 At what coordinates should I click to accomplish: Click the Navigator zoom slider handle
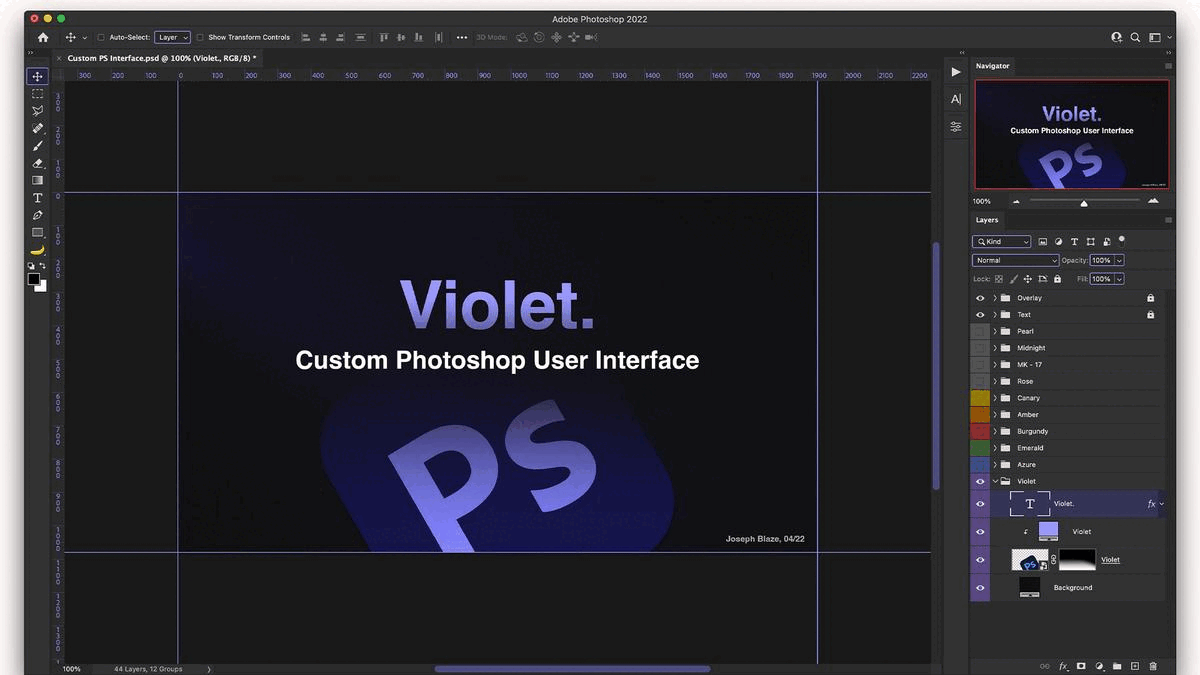pos(1084,203)
